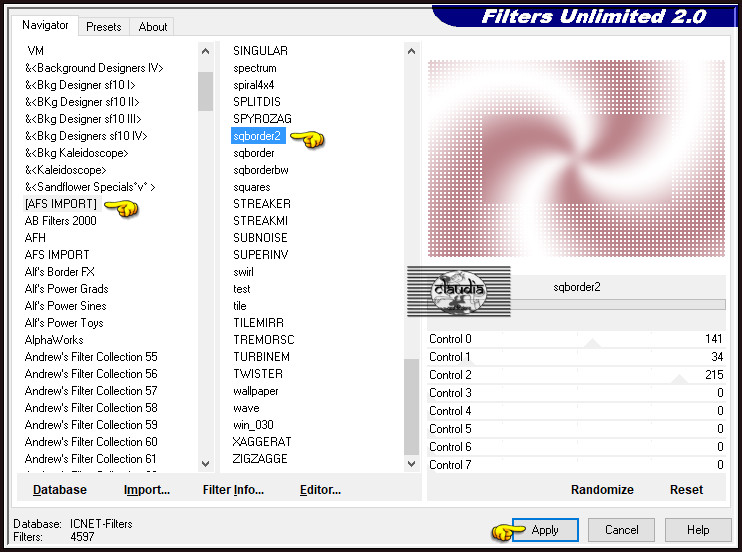Select the squares filter
The height and width of the screenshot is (552, 742).
coord(252,187)
